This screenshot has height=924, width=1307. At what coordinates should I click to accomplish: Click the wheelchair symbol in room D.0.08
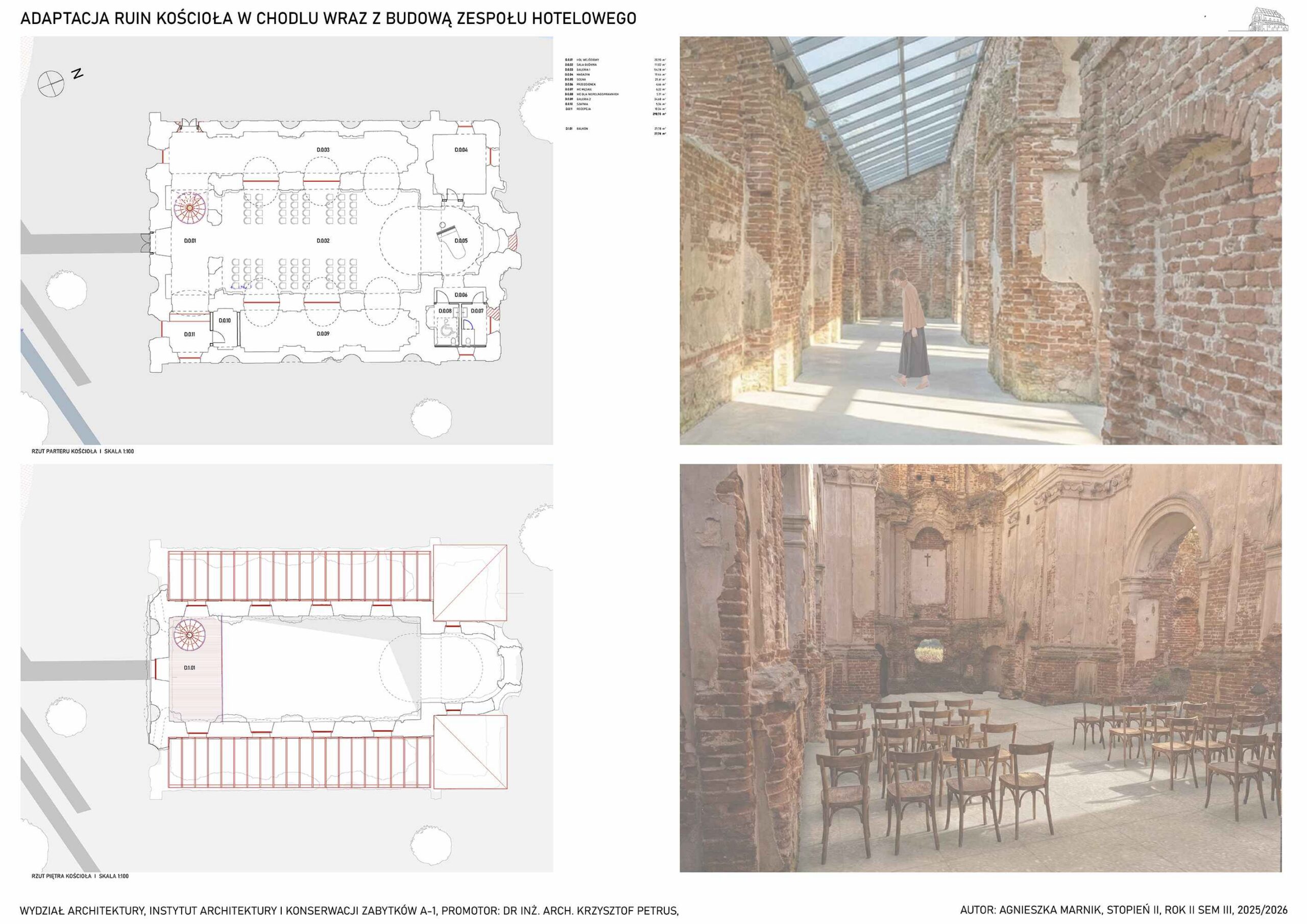(x=447, y=329)
